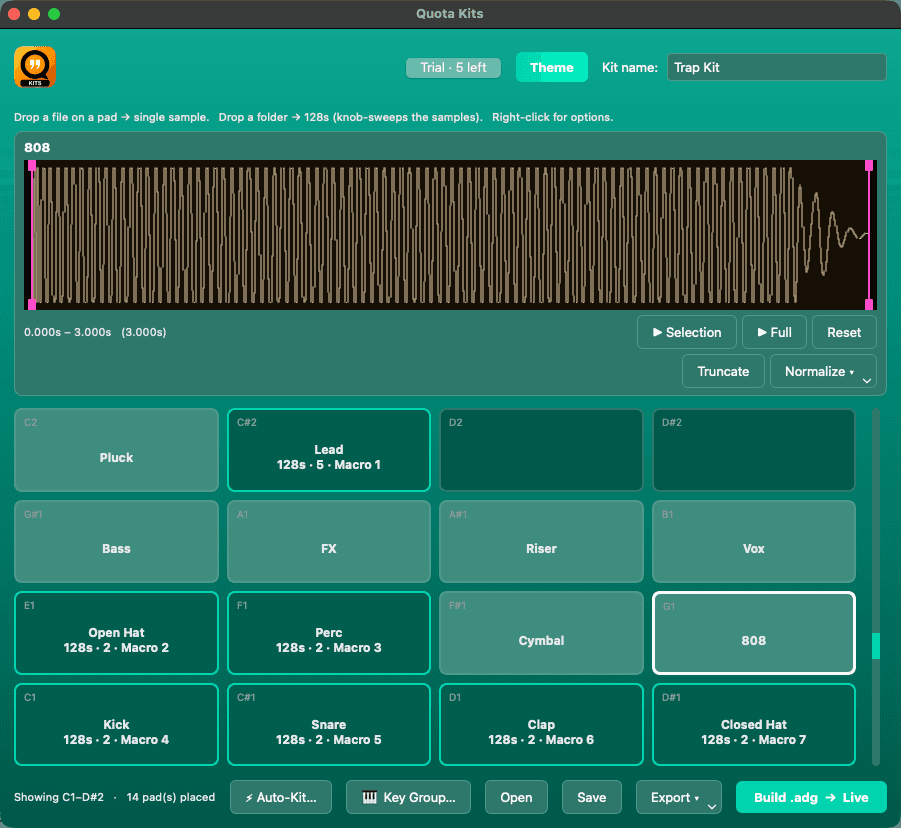901x828 pixels.
Task: Select the Vox pad on B1
Action: tap(754, 541)
